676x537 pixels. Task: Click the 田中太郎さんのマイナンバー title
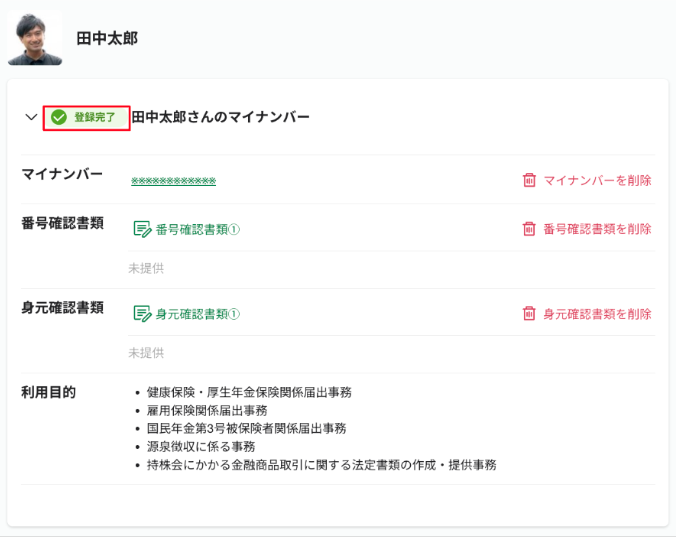(x=220, y=117)
